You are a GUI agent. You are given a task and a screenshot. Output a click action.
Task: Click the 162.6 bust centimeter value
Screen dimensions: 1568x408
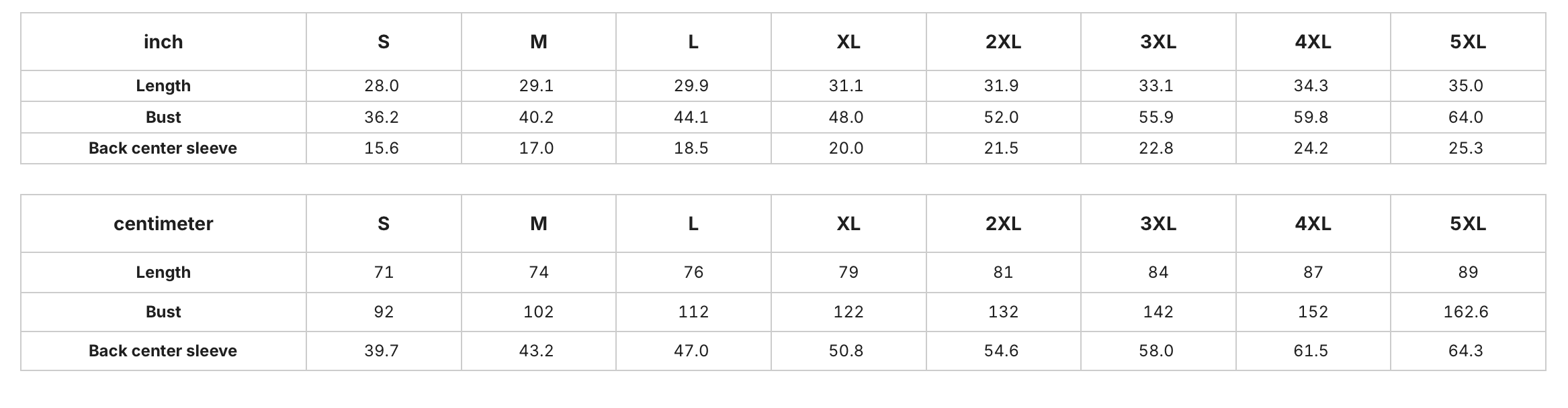1466,311
